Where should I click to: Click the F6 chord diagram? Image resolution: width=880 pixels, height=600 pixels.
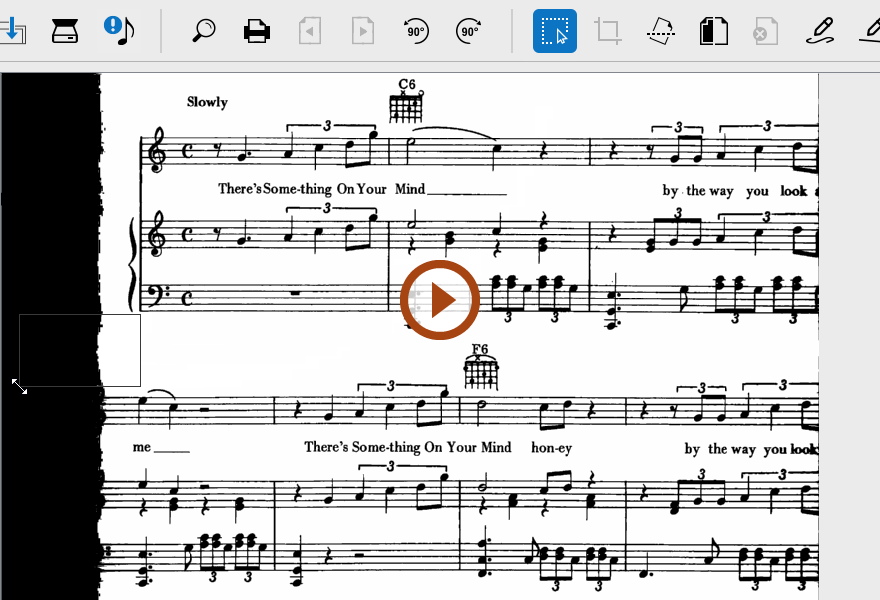[480, 372]
